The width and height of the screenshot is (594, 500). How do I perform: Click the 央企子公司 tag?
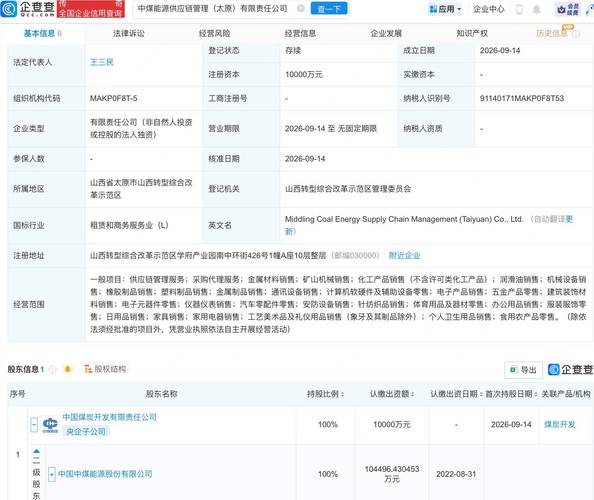86,431
